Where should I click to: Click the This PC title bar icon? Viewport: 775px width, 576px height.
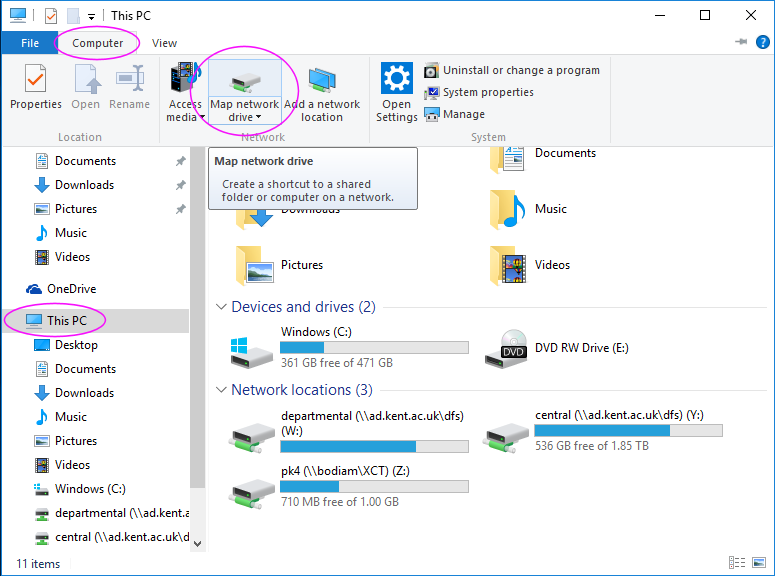(18, 15)
